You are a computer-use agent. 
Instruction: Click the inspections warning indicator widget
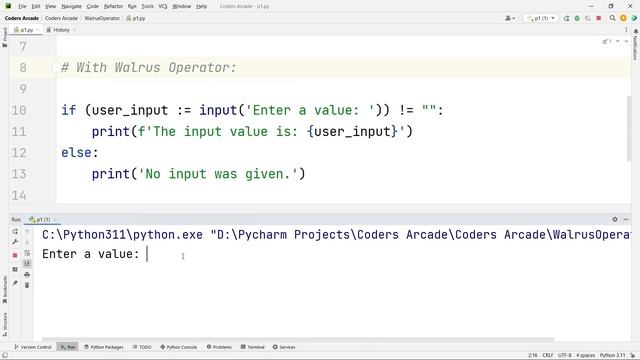coord(607,41)
